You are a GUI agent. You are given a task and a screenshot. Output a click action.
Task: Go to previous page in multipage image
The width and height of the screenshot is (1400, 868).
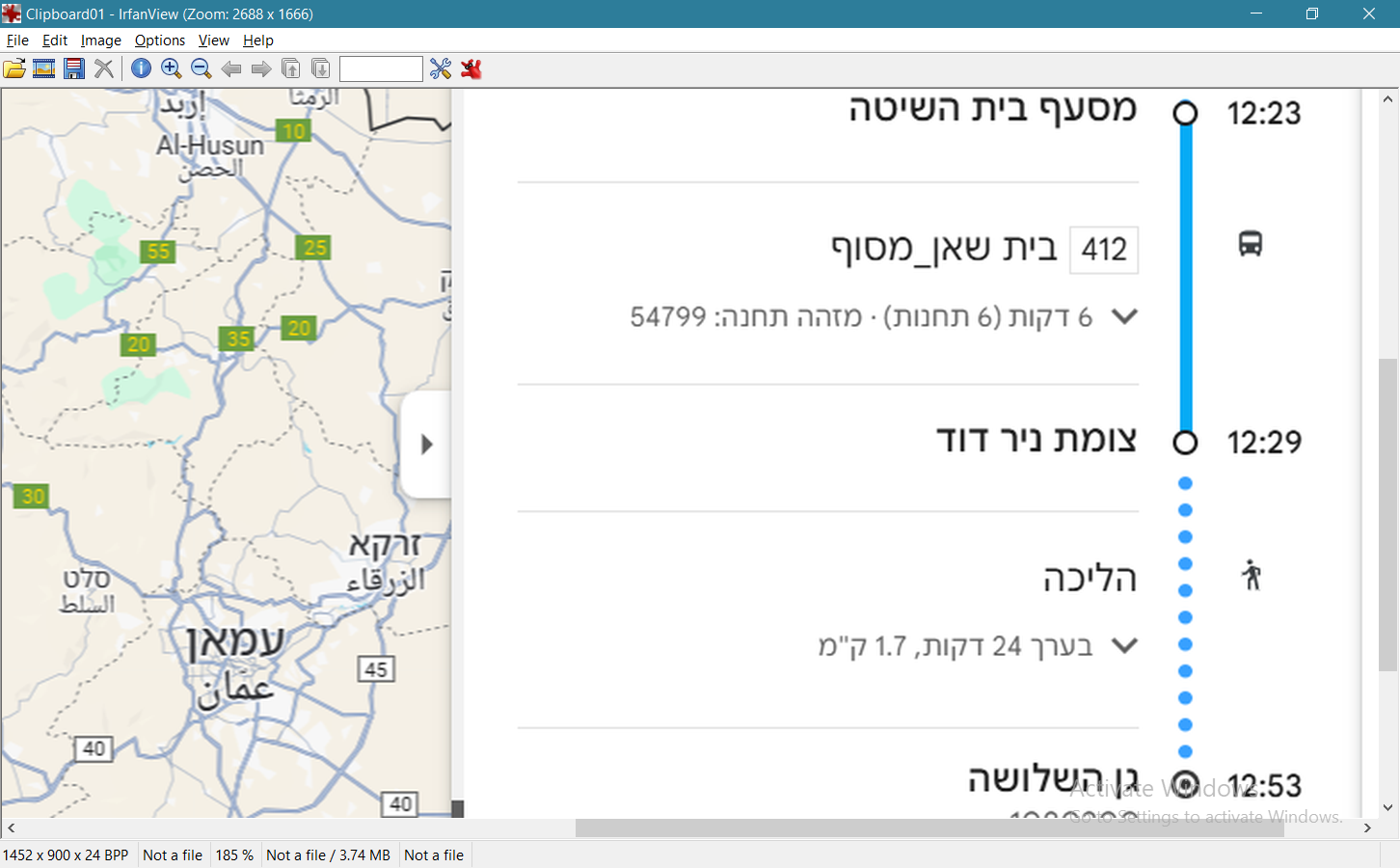[291, 68]
